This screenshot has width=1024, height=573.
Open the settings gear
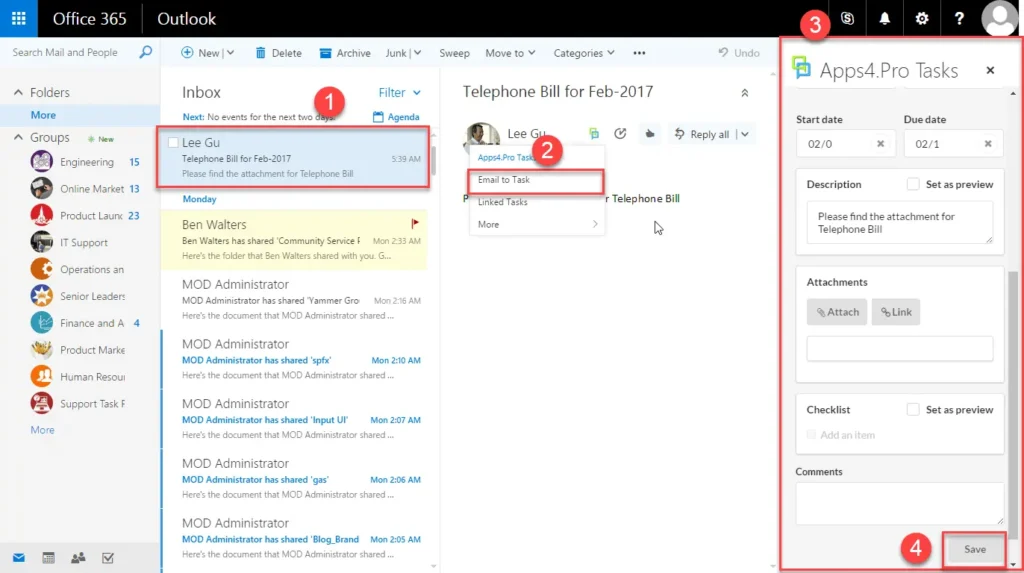[x=922, y=19]
